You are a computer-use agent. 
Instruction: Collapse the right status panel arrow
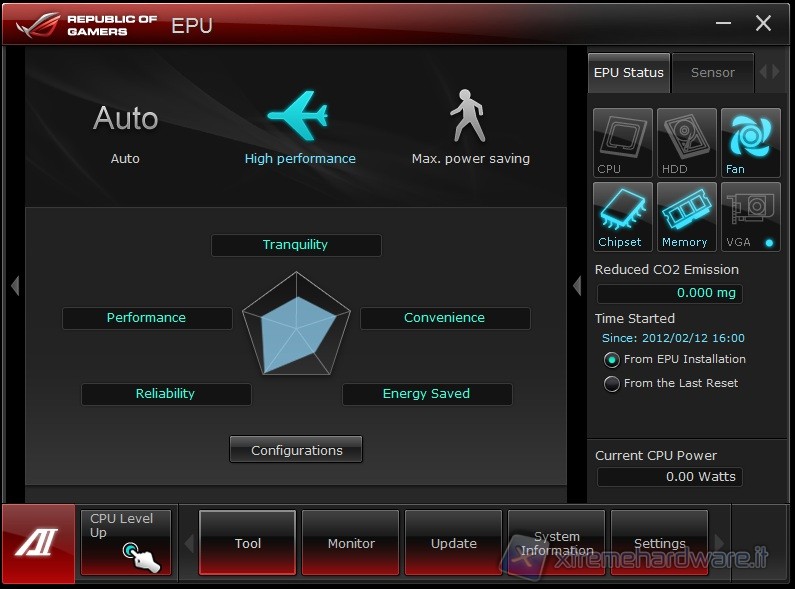[x=577, y=286]
